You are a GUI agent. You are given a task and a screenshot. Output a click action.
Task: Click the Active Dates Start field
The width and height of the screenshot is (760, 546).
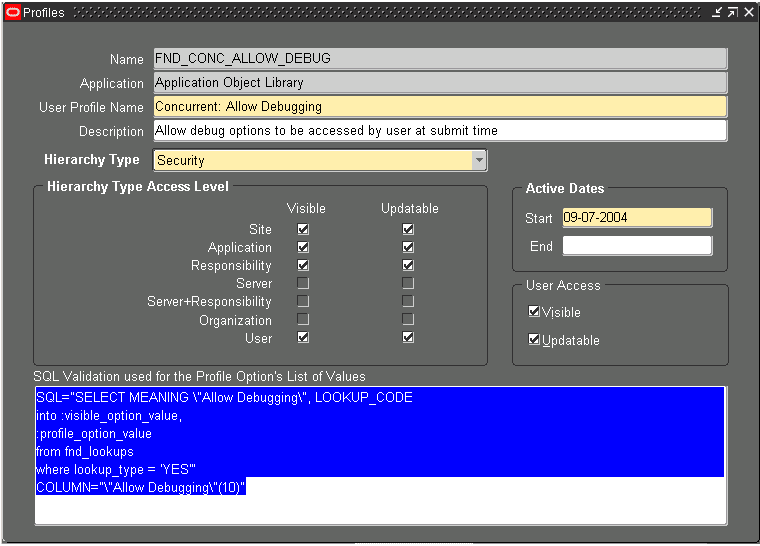point(637,217)
